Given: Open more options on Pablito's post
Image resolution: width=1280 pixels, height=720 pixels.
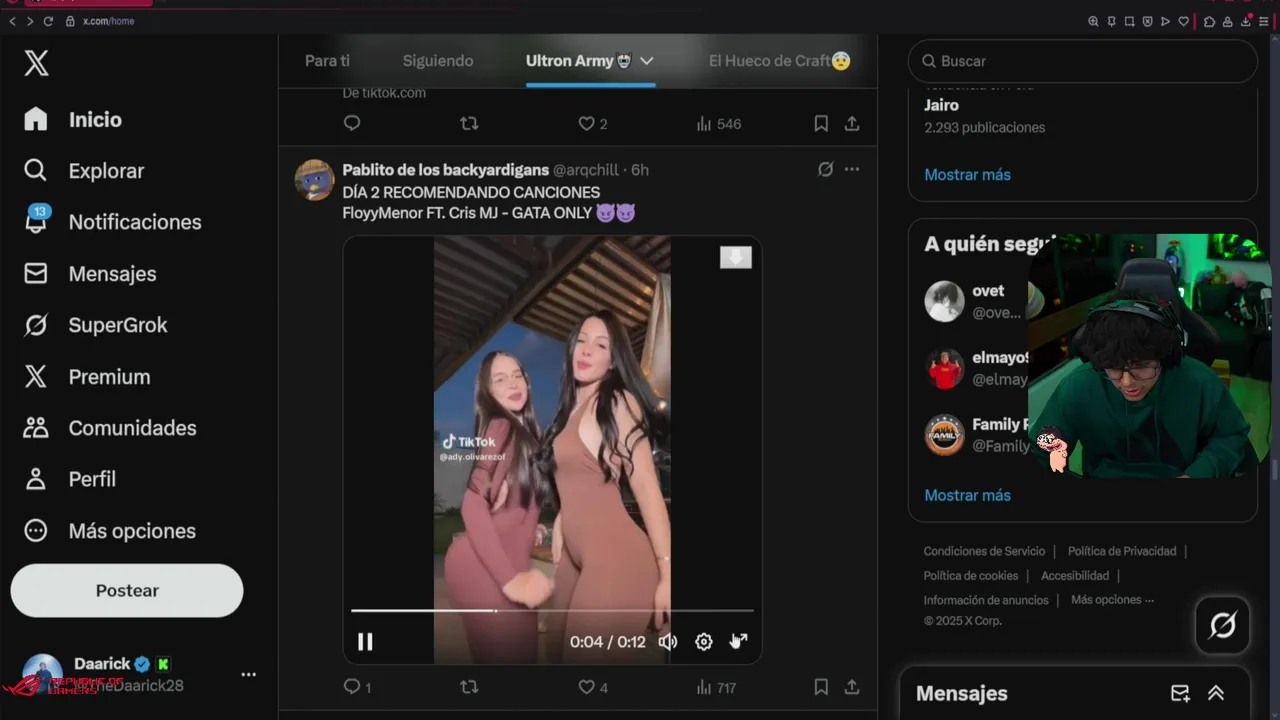Looking at the screenshot, I should point(852,170).
